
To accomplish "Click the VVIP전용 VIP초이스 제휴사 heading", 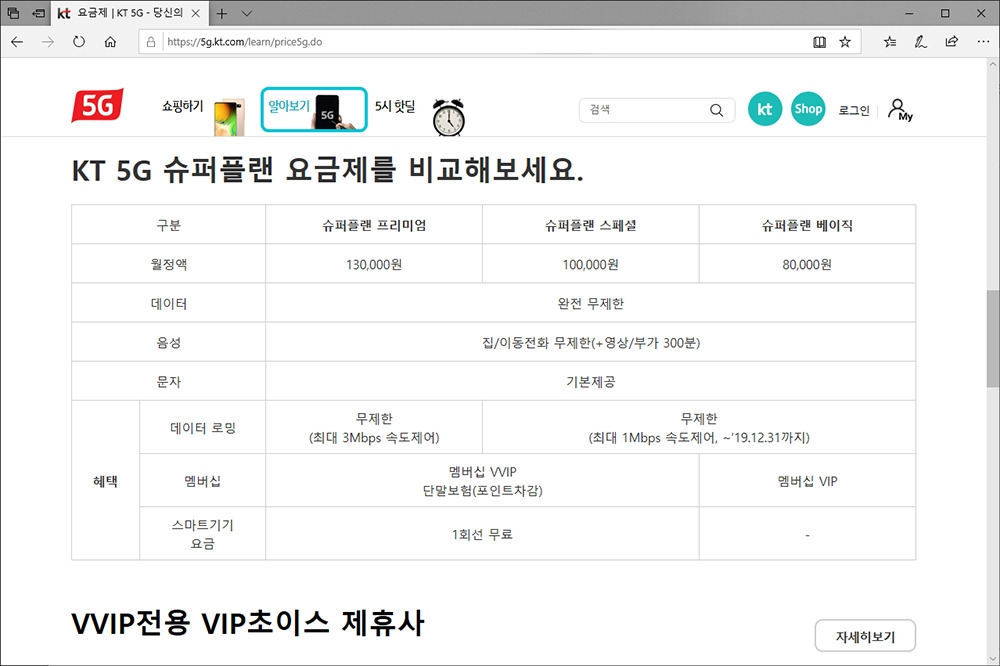I will 247,623.
